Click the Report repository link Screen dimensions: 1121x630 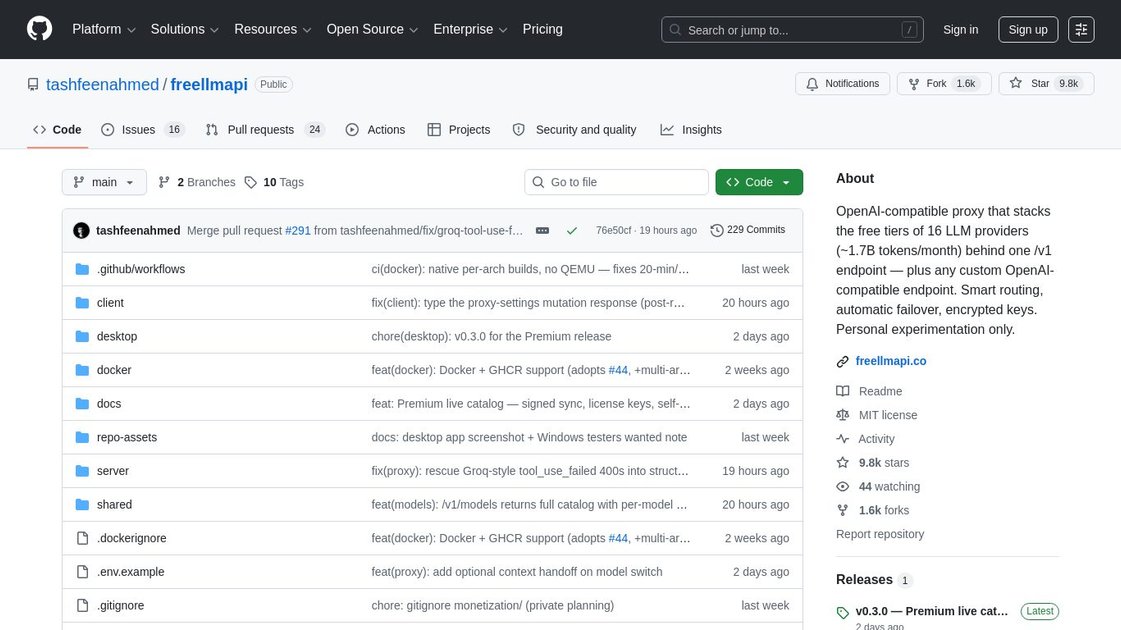[x=880, y=534]
